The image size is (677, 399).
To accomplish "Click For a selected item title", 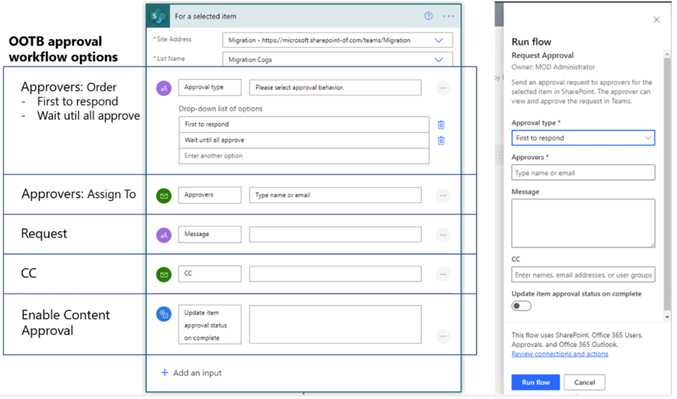I will point(206,16).
